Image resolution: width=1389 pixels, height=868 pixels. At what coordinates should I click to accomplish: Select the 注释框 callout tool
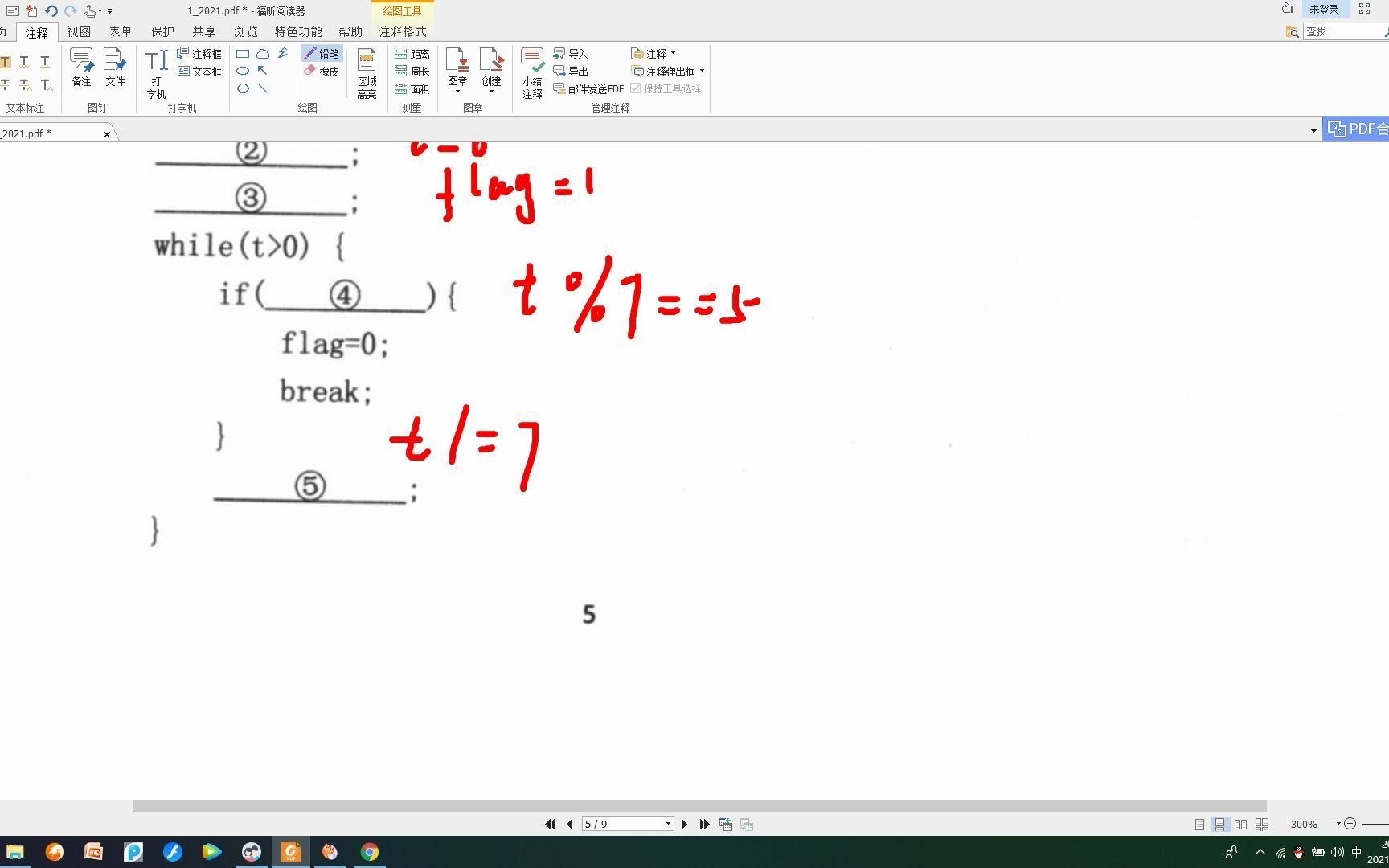coord(199,54)
